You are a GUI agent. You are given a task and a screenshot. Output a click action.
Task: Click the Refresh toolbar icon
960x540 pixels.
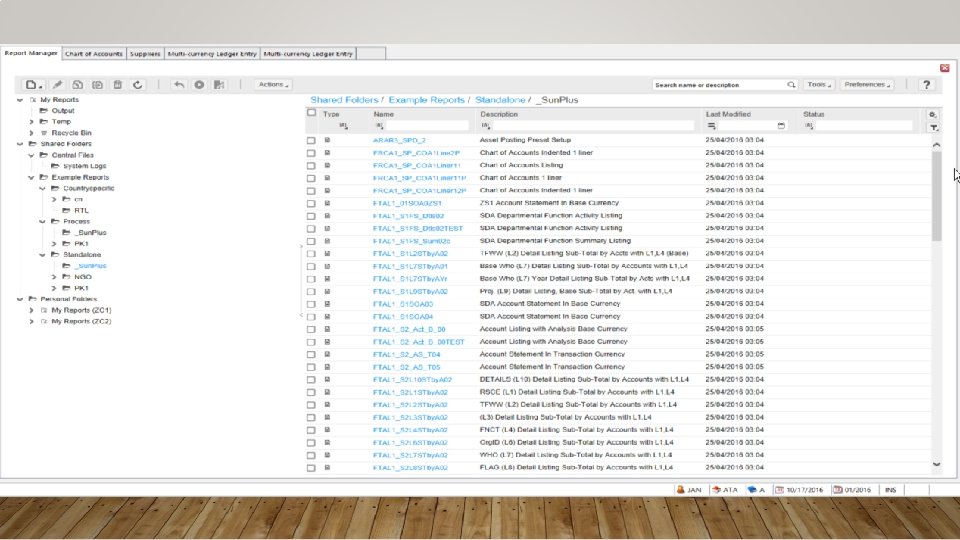138,84
